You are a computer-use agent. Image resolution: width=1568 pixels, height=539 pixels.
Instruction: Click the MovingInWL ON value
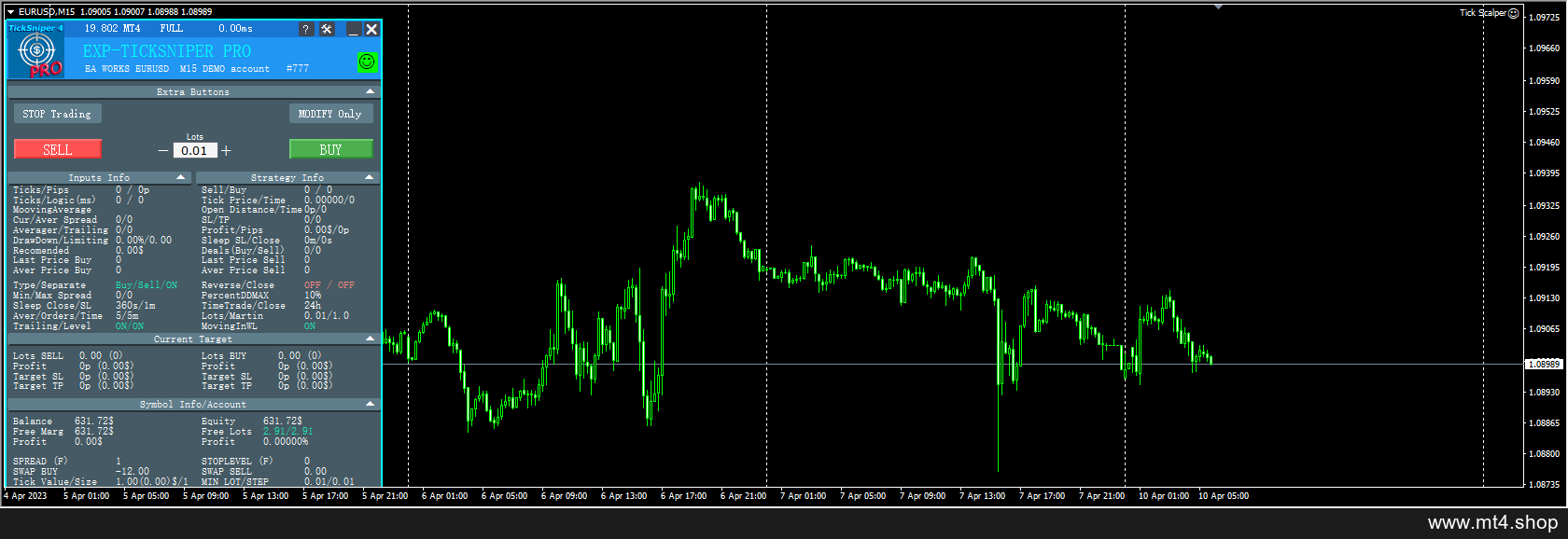[x=310, y=326]
